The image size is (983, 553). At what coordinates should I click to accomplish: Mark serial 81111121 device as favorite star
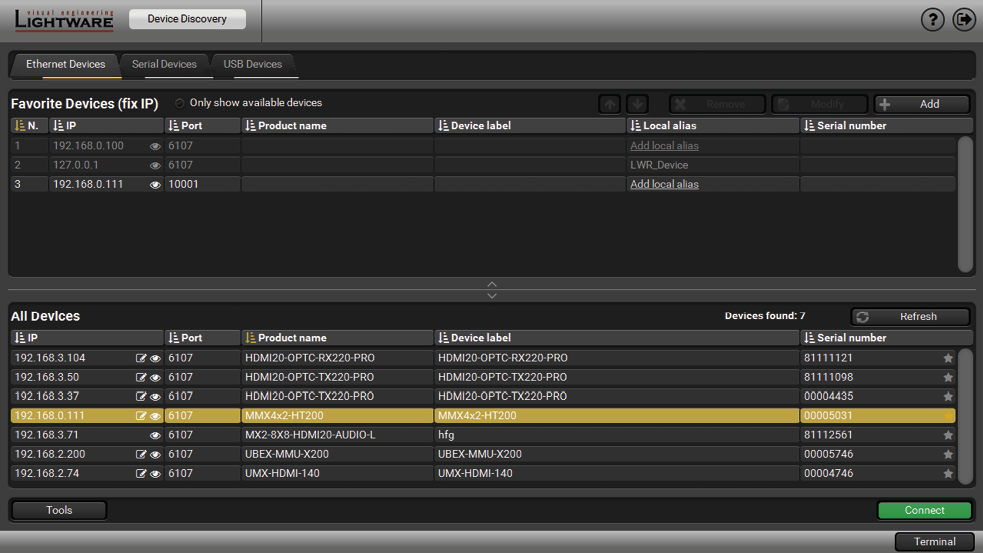(948, 358)
